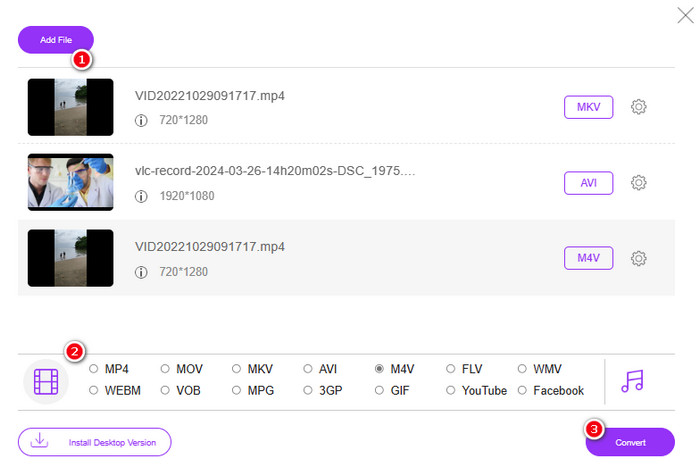
Task: Click the Add File button
Action: [55, 39]
